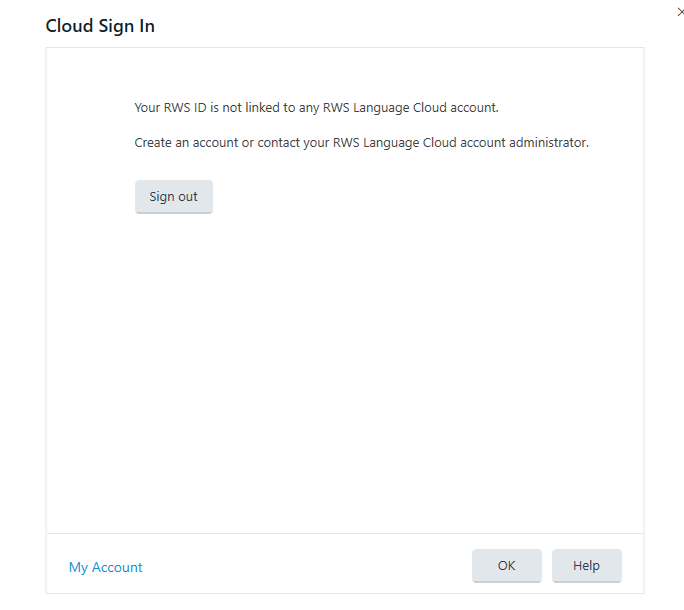684x610 pixels.
Task: Open Help for Cloud Sign In
Action: (x=586, y=565)
